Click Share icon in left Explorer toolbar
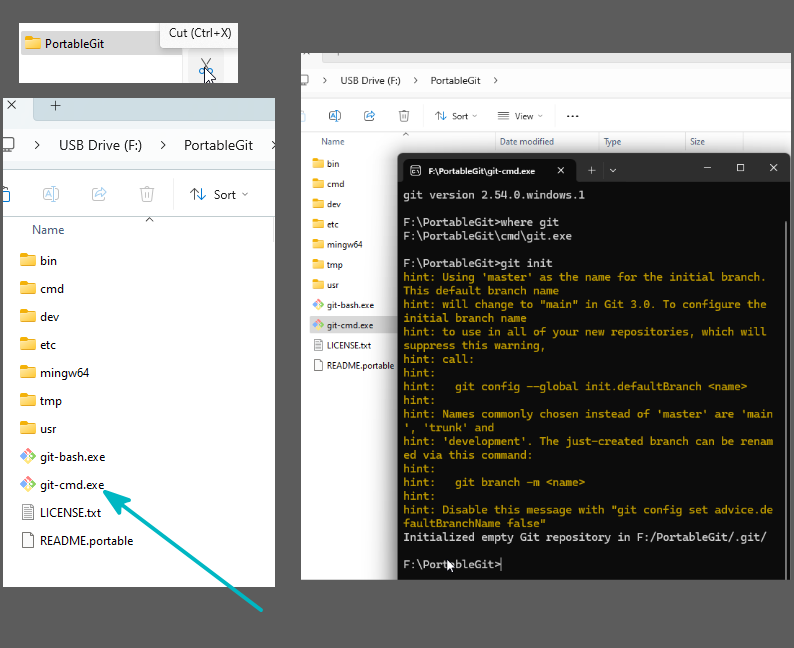 [99, 194]
